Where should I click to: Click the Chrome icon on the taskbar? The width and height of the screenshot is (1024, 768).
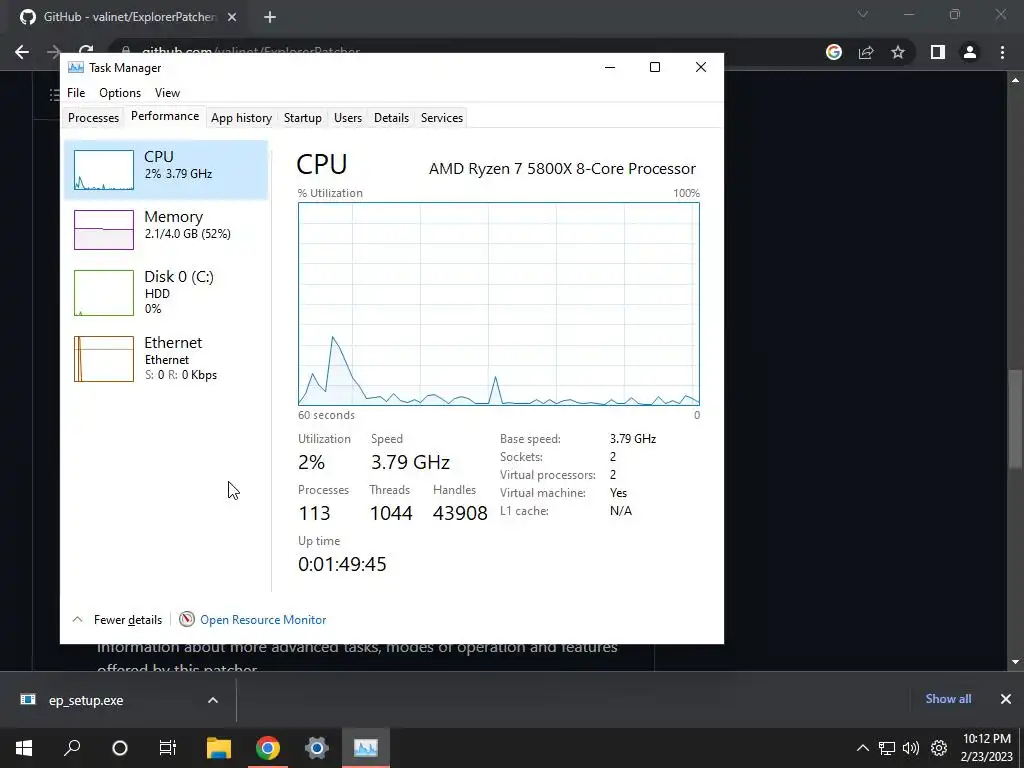tap(267, 748)
